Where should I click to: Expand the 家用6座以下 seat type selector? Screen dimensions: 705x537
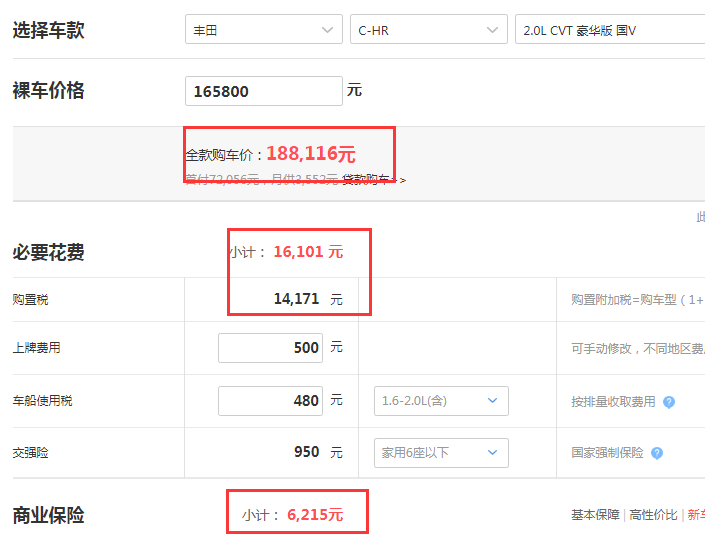click(x=441, y=453)
